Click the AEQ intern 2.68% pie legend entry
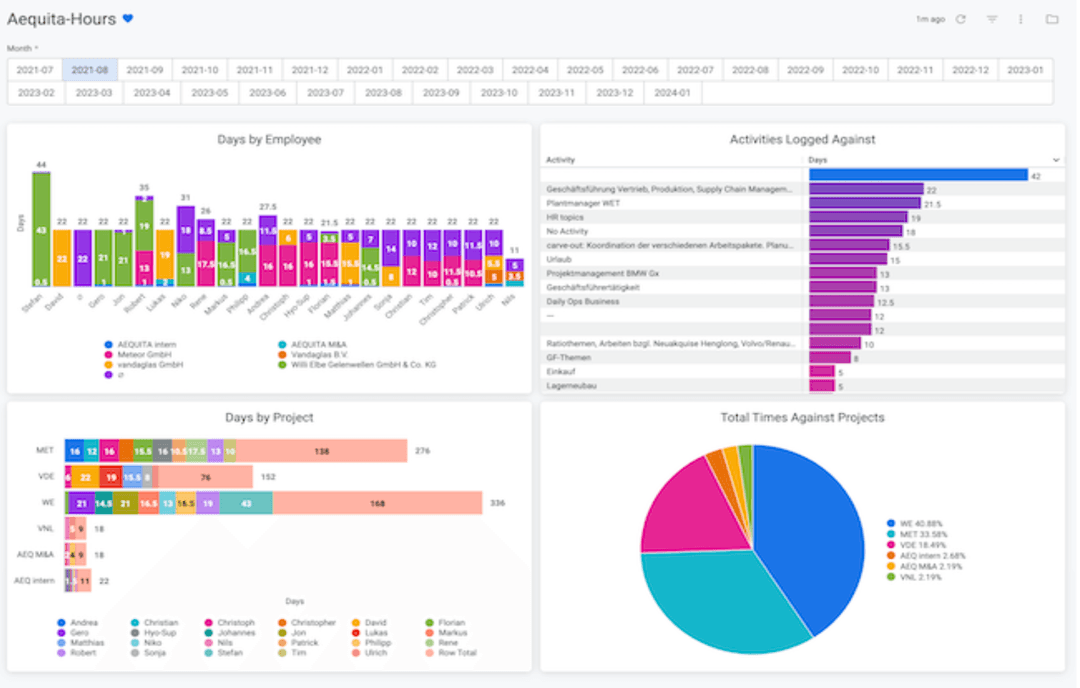The width and height of the screenshot is (1080, 688). [926, 556]
